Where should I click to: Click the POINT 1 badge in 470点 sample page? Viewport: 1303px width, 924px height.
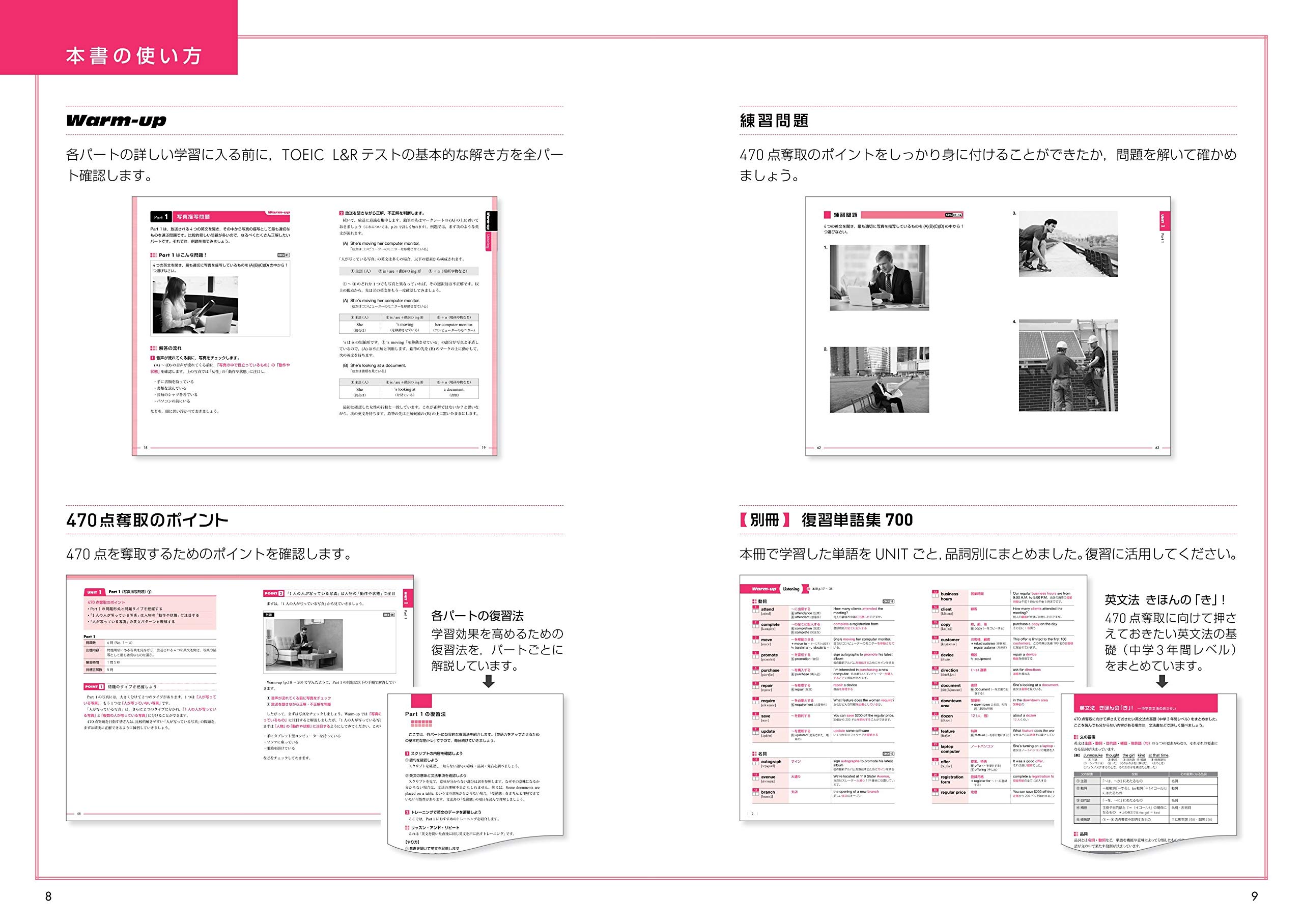point(94,687)
